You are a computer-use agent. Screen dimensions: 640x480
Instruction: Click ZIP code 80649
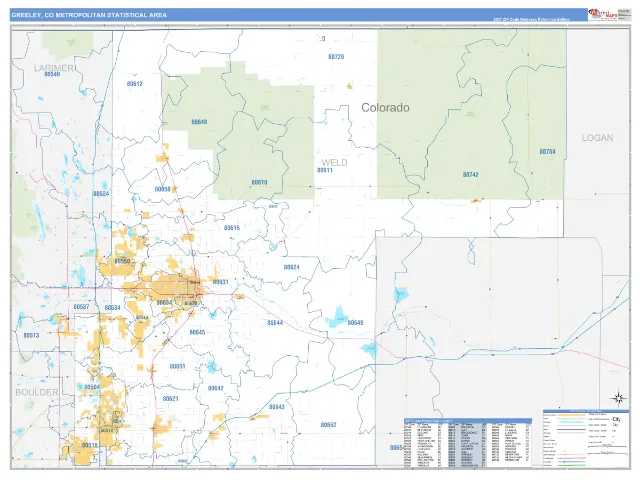pos(355,322)
